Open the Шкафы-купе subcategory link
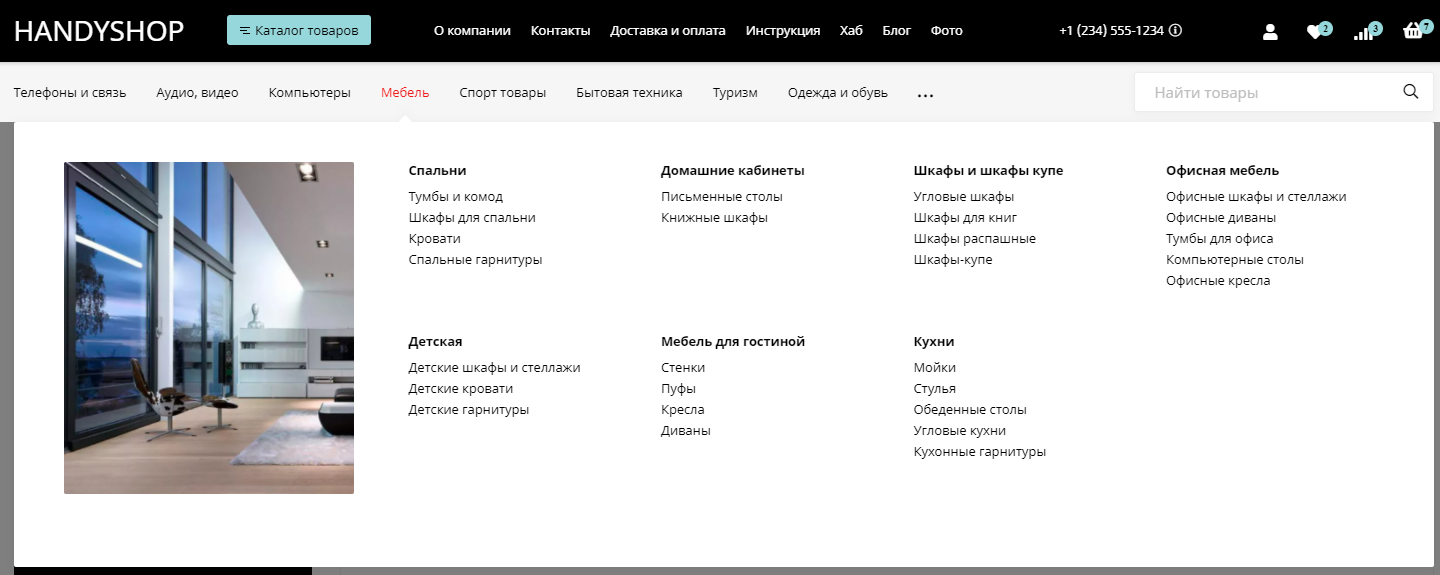The image size is (1440, 575). coord(953,260)
